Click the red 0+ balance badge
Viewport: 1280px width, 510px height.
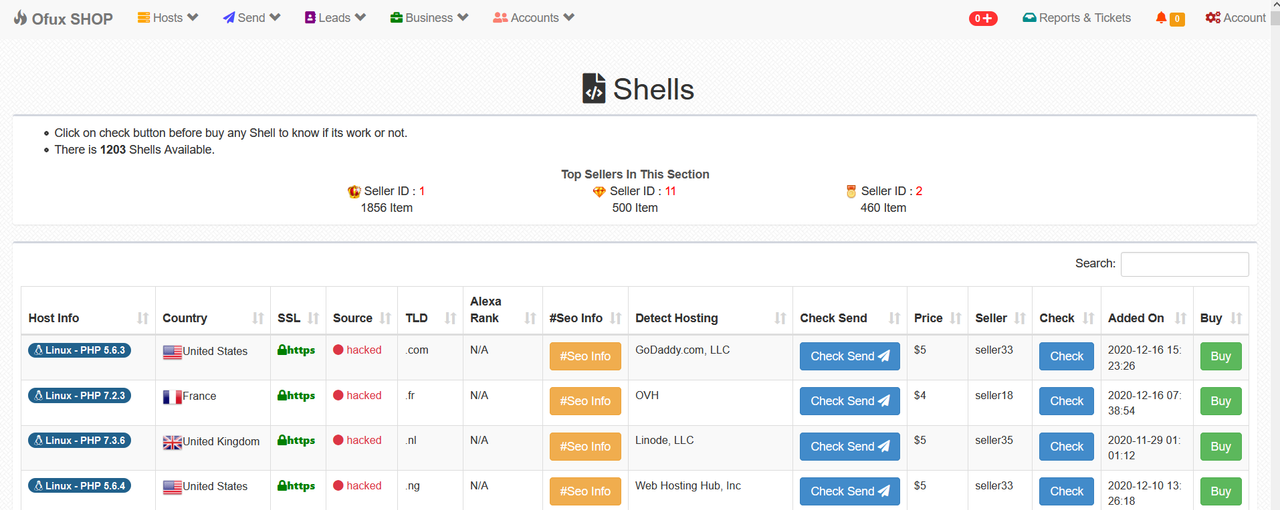(x=983, y=18)
